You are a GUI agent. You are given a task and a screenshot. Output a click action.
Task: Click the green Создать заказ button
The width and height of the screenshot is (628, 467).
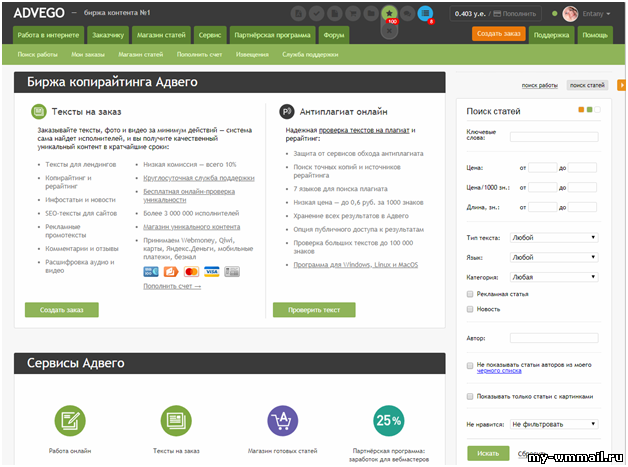click(62, 310)
